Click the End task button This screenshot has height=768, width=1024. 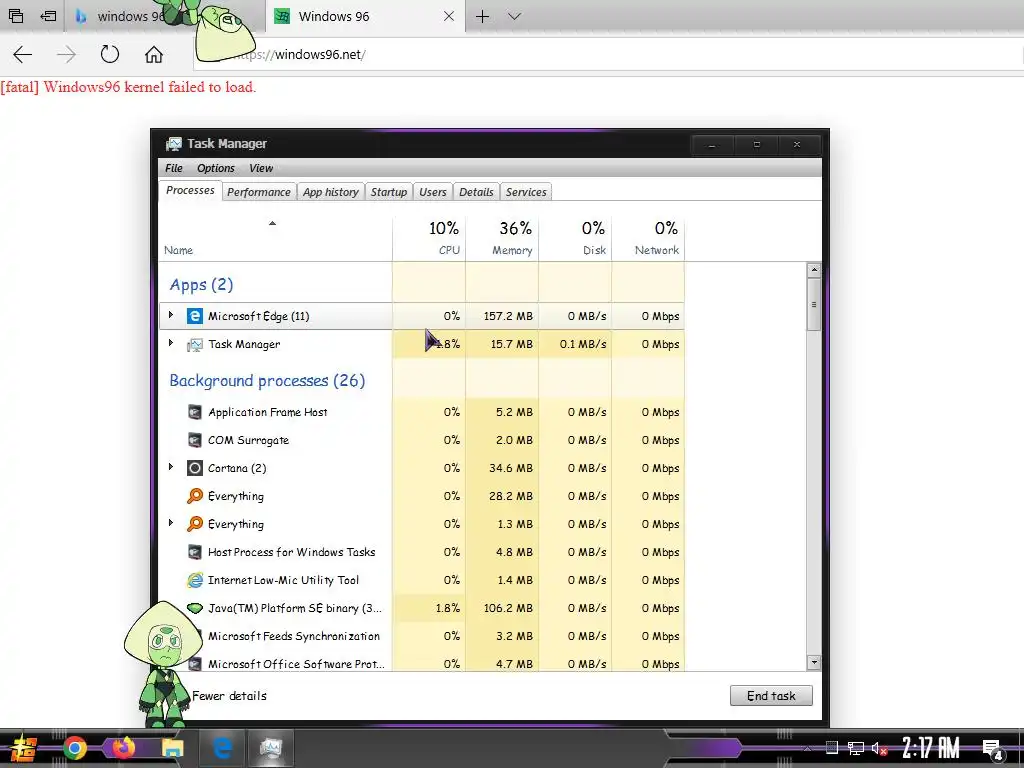[771, 696]
